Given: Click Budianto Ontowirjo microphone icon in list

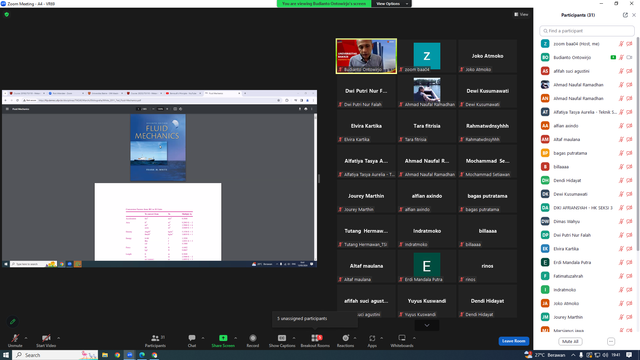Looking at the screenshot, I should (x=621, y=58).
